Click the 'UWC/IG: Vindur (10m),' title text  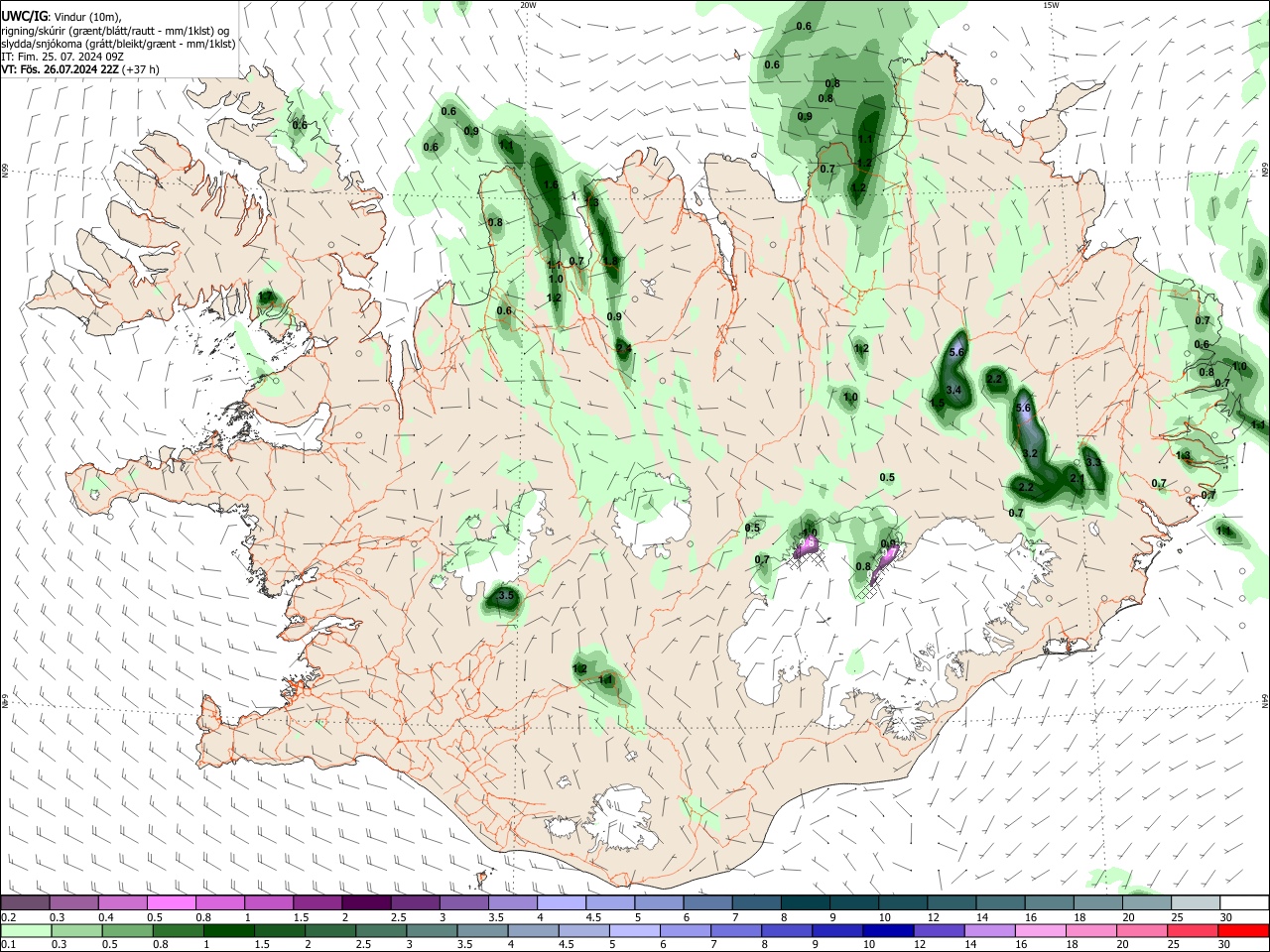[61, 17]
